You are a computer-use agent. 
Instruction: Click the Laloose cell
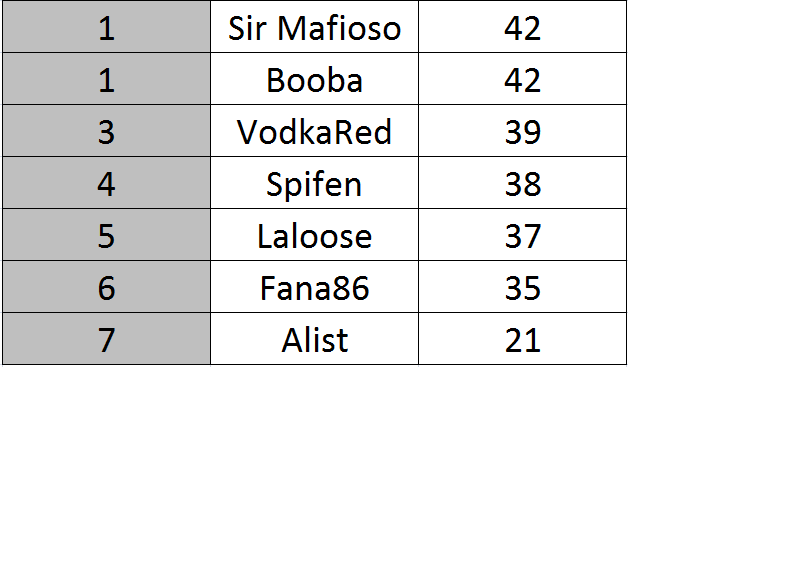pyautogui.click(x=314, y=235)
